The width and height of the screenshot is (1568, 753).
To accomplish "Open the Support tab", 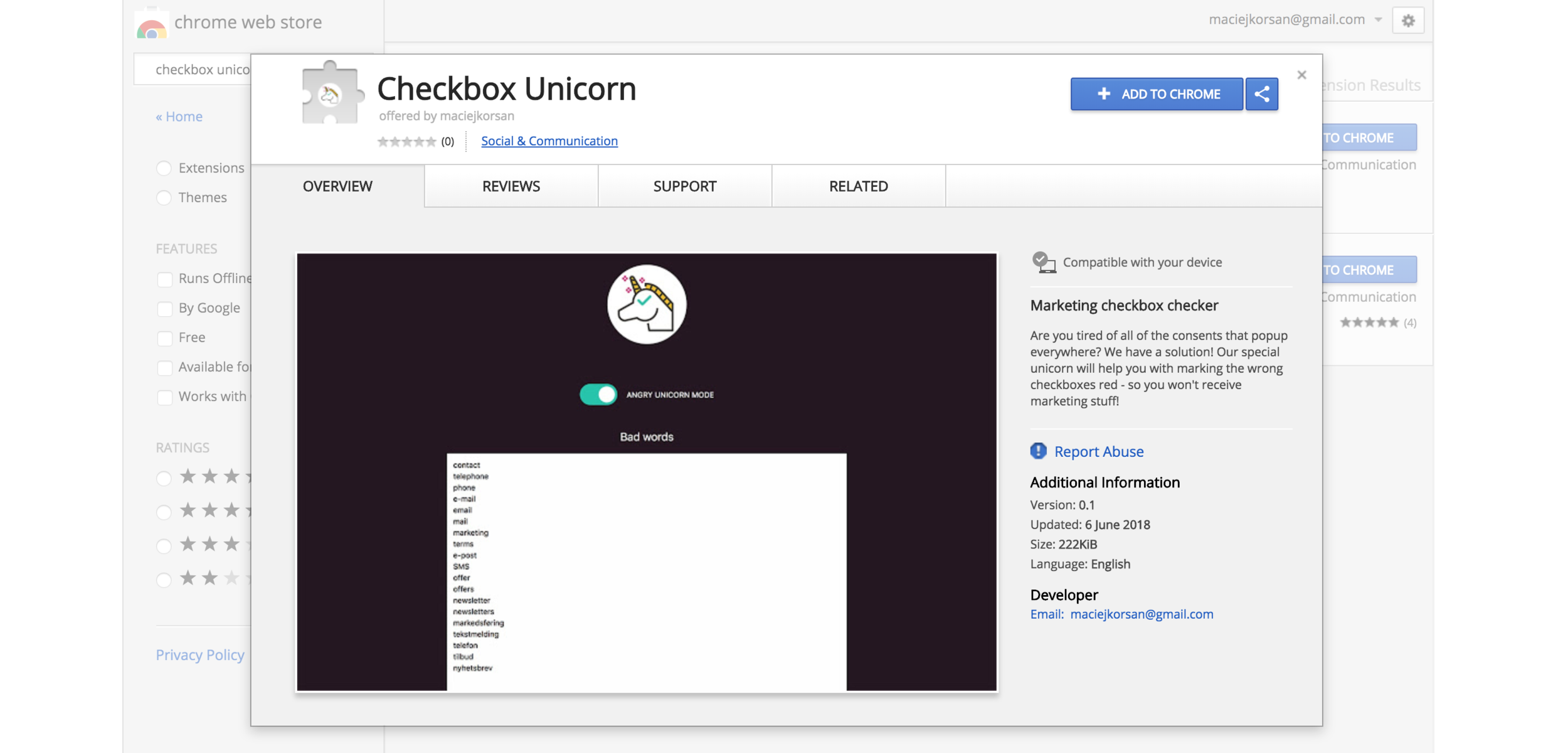I will tap(684, 186).
